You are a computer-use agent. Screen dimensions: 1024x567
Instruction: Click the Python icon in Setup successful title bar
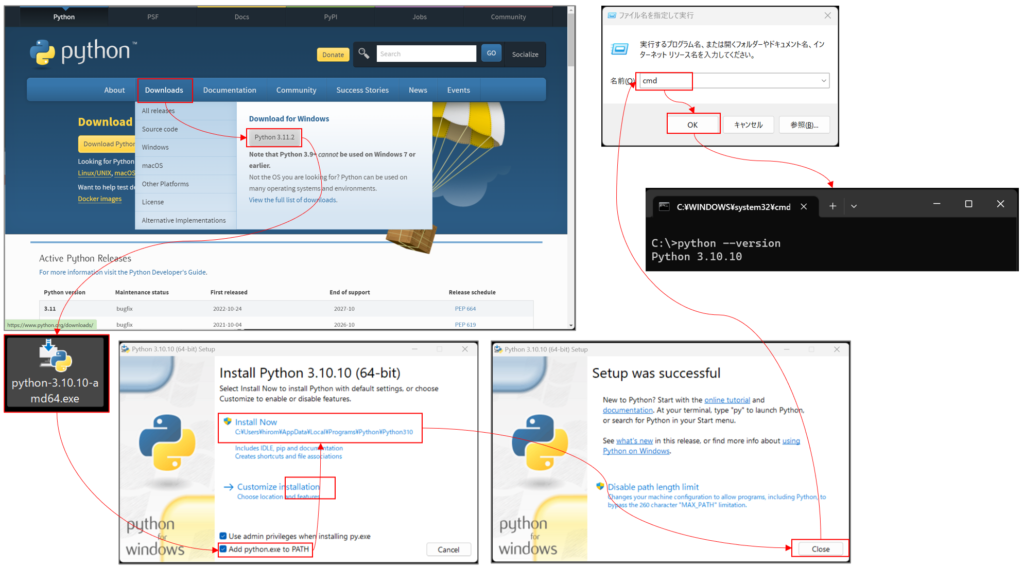498,349
